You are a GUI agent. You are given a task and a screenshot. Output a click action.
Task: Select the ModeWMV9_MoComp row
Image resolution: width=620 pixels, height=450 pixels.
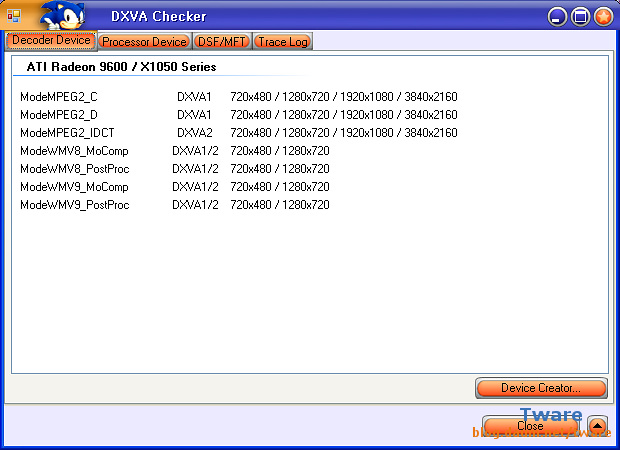pyautogui.click(x=175, y=187)
